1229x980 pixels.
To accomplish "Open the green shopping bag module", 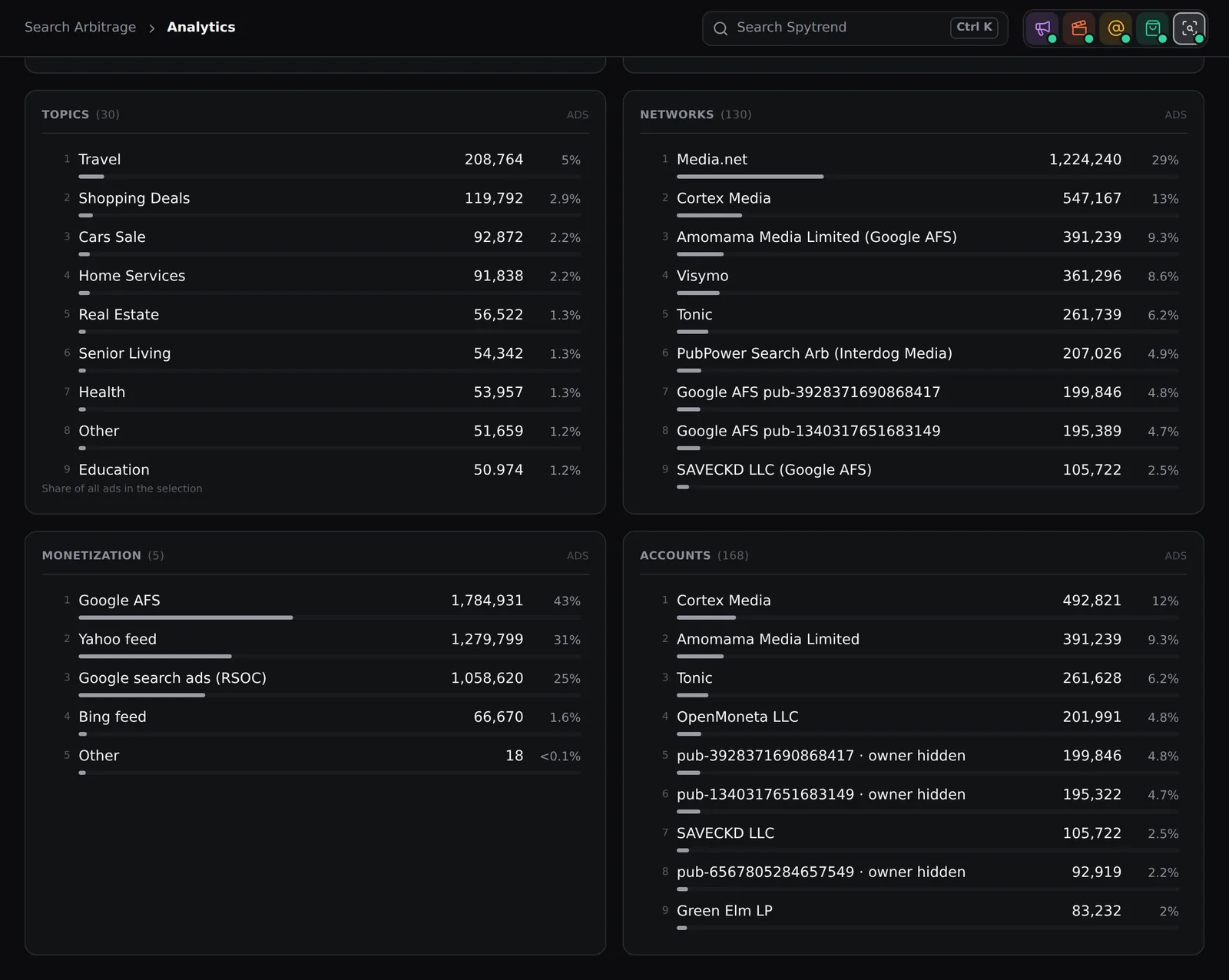I will 1153,28.
